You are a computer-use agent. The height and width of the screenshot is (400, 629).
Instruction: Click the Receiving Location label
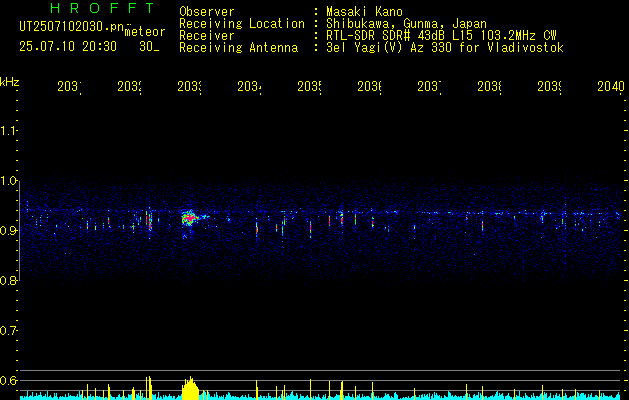(x=242, y=24)
